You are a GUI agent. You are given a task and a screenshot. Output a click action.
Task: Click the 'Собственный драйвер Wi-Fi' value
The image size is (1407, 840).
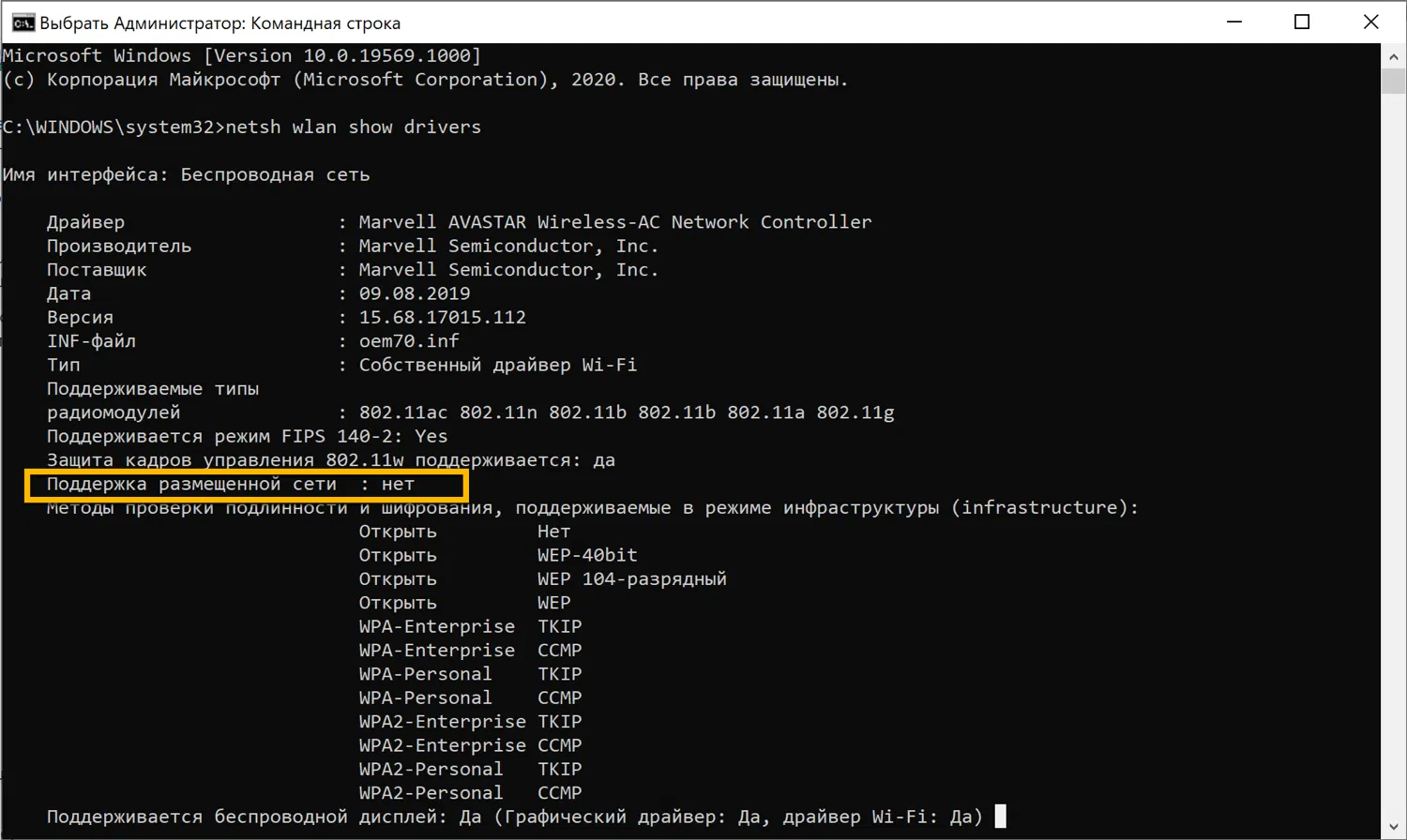click(x=498, y=366)
